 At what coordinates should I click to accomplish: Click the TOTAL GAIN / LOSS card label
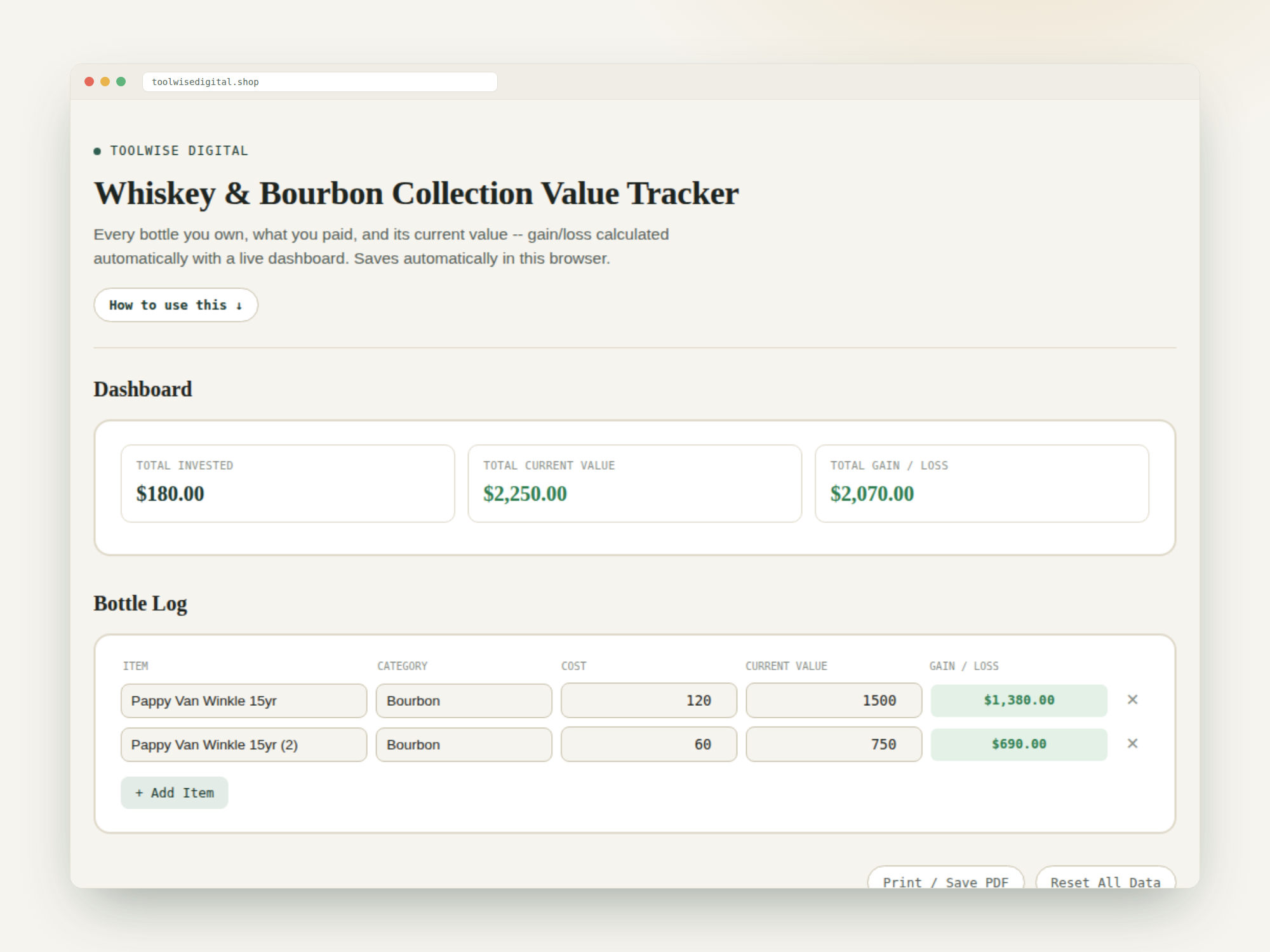890,465
